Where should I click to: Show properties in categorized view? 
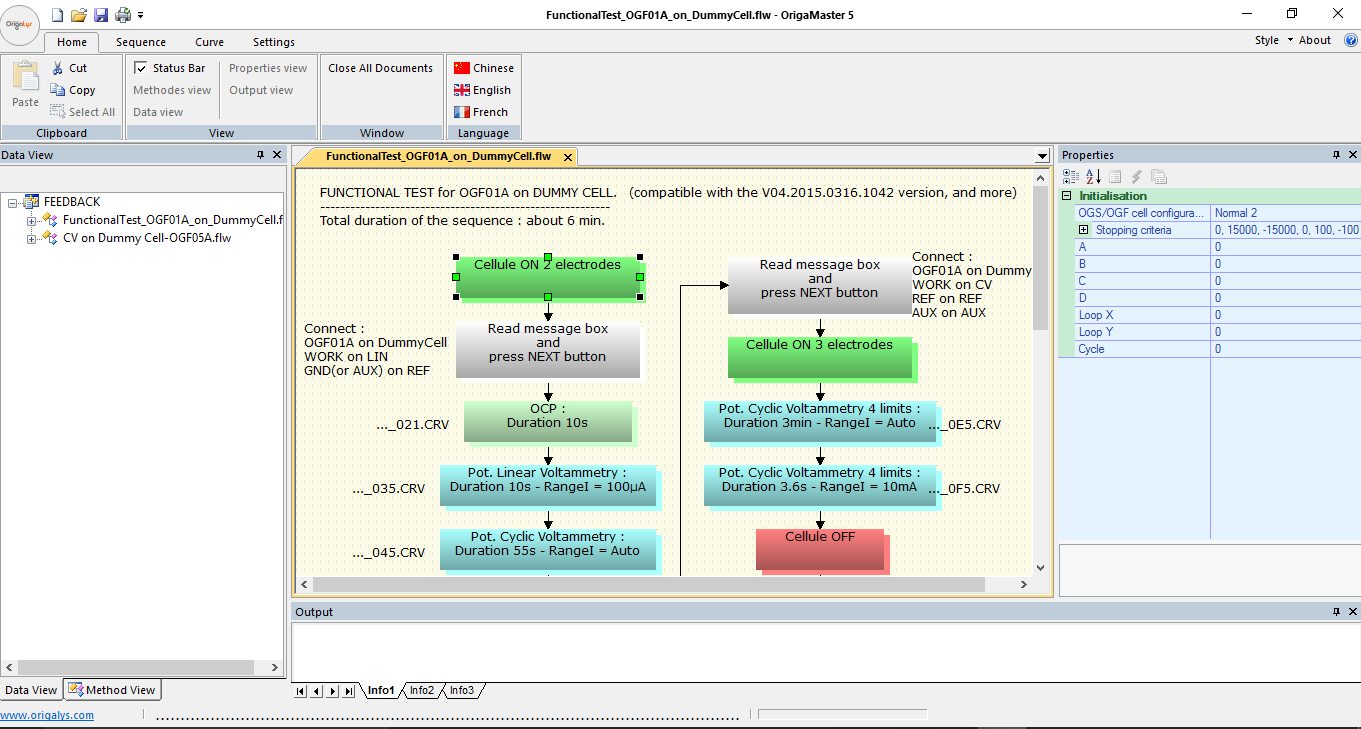(1071, 177)
